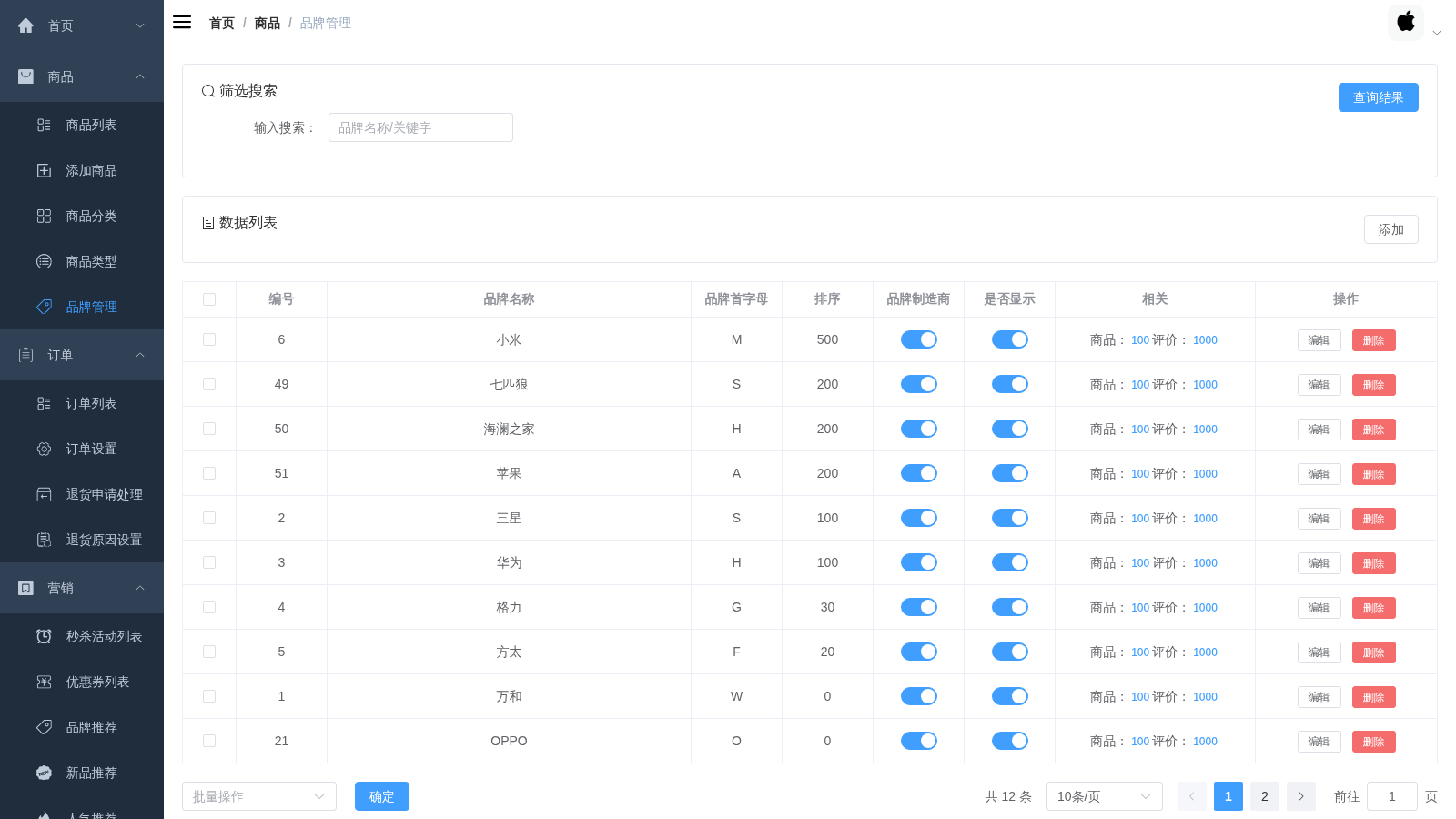1456x819 pixels.
Task: Toggle 是否显示 switch for 苹果
Action: tap(1010, 473)
